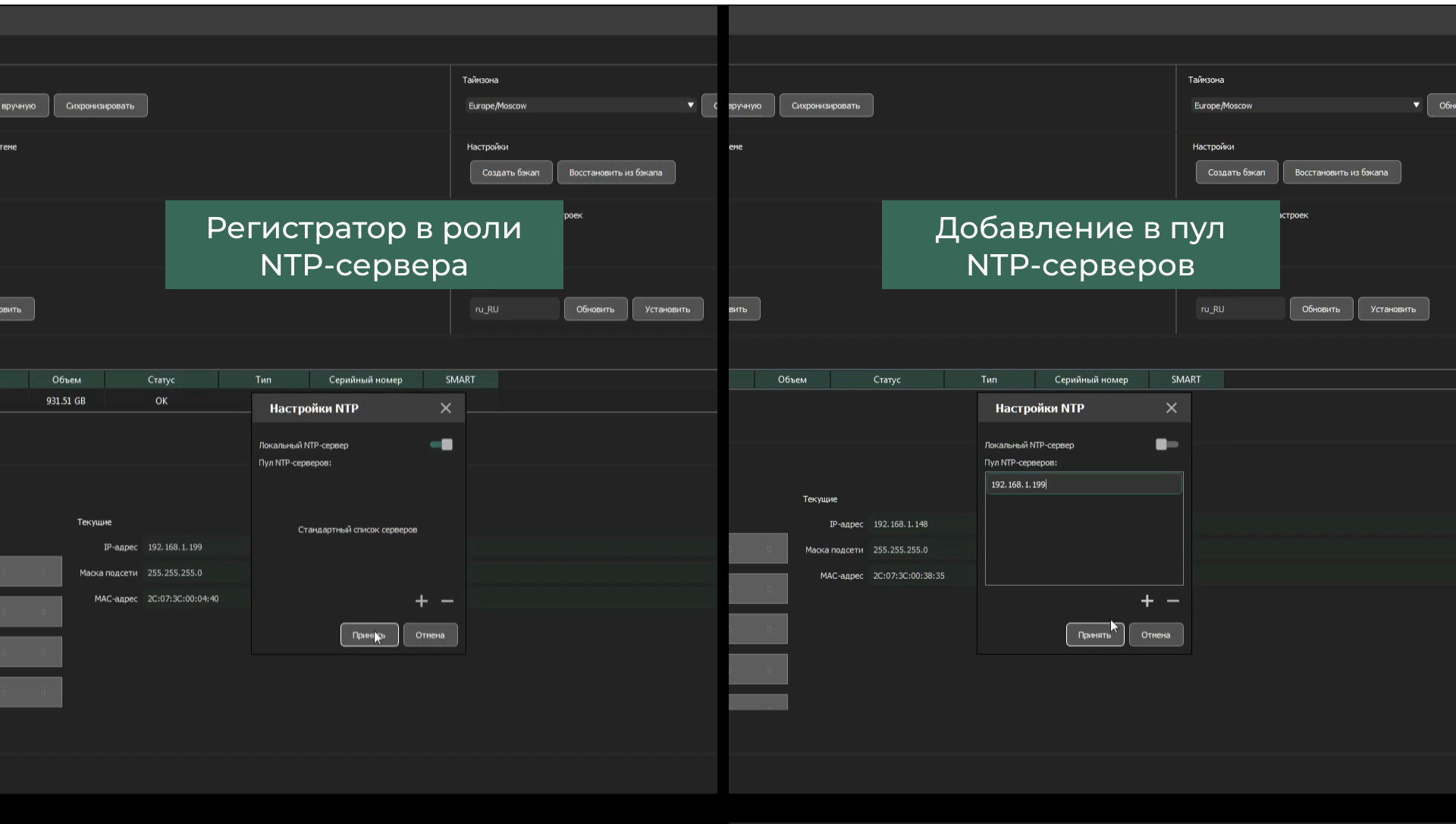1456x824 pixels.
Task: Click Серийный номер column header on right
Action: [x=1091, y=379]
